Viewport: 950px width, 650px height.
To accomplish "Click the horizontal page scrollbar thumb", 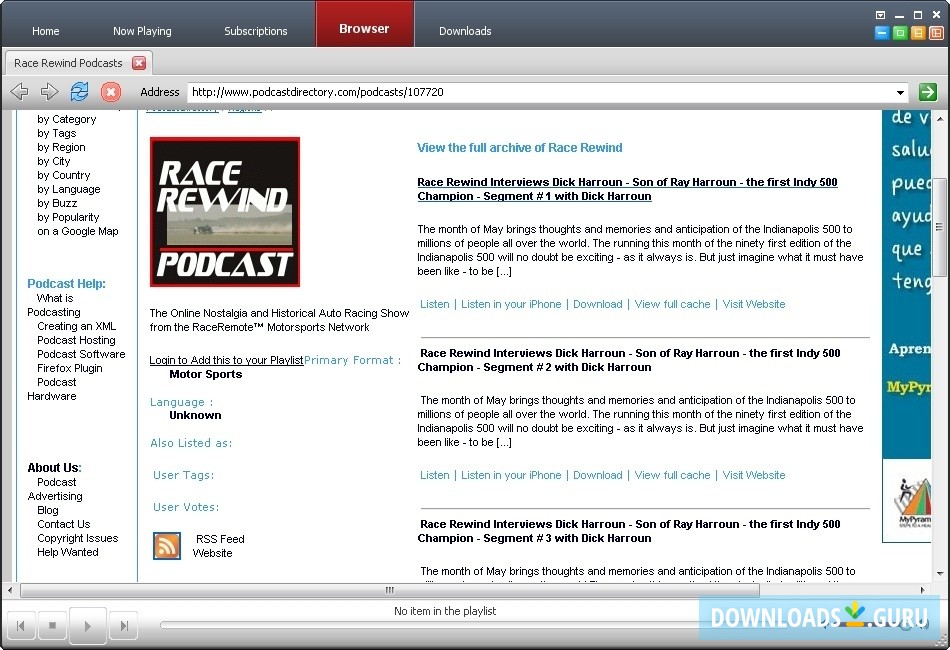I will tap(390, 590).
